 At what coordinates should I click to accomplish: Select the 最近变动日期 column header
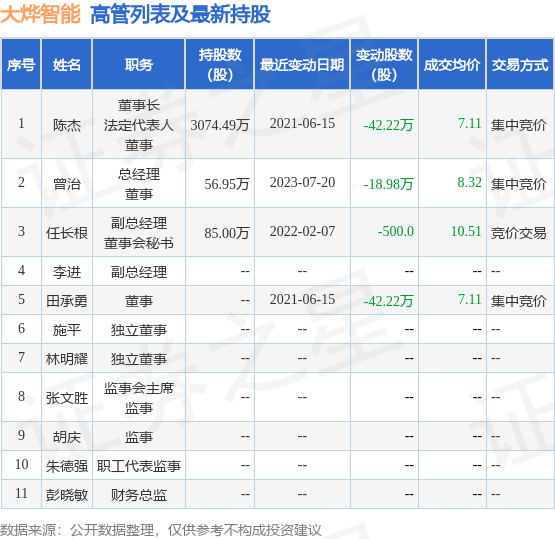coord(302,65)
